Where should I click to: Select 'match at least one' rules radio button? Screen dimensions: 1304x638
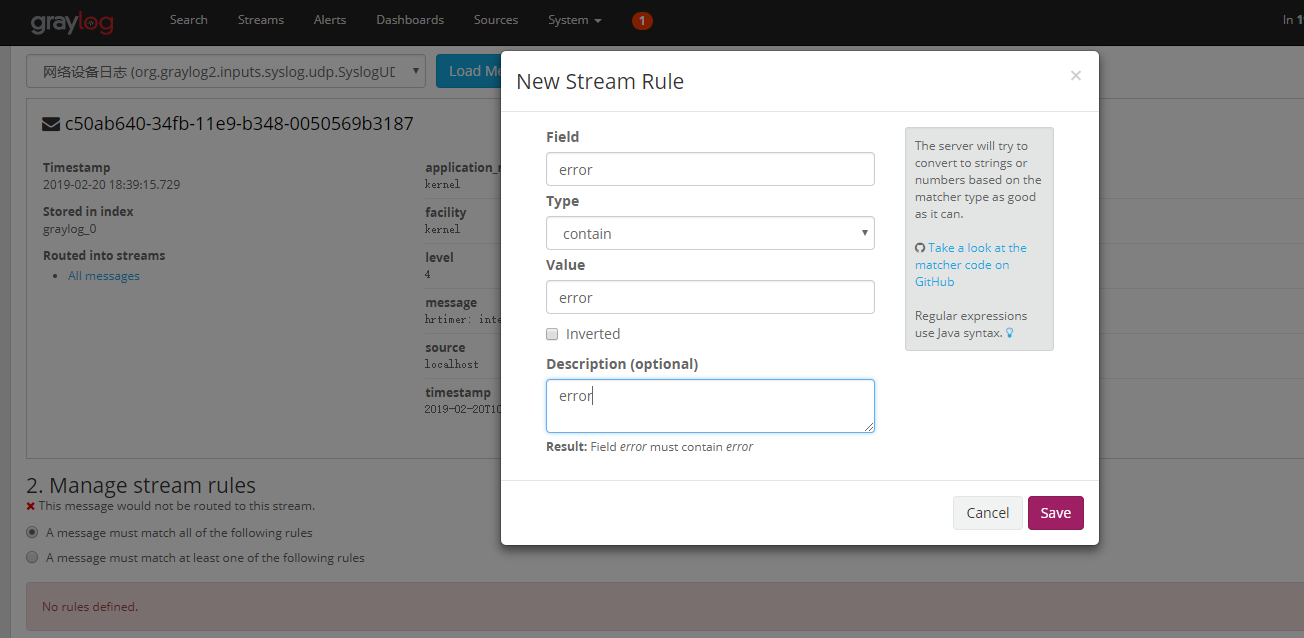tap(32, 558)
